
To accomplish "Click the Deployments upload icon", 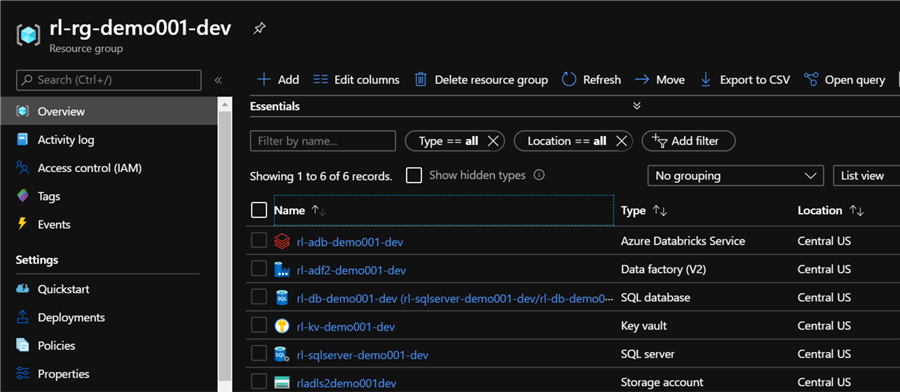I will pyautogui.click(x=22, y=317).
